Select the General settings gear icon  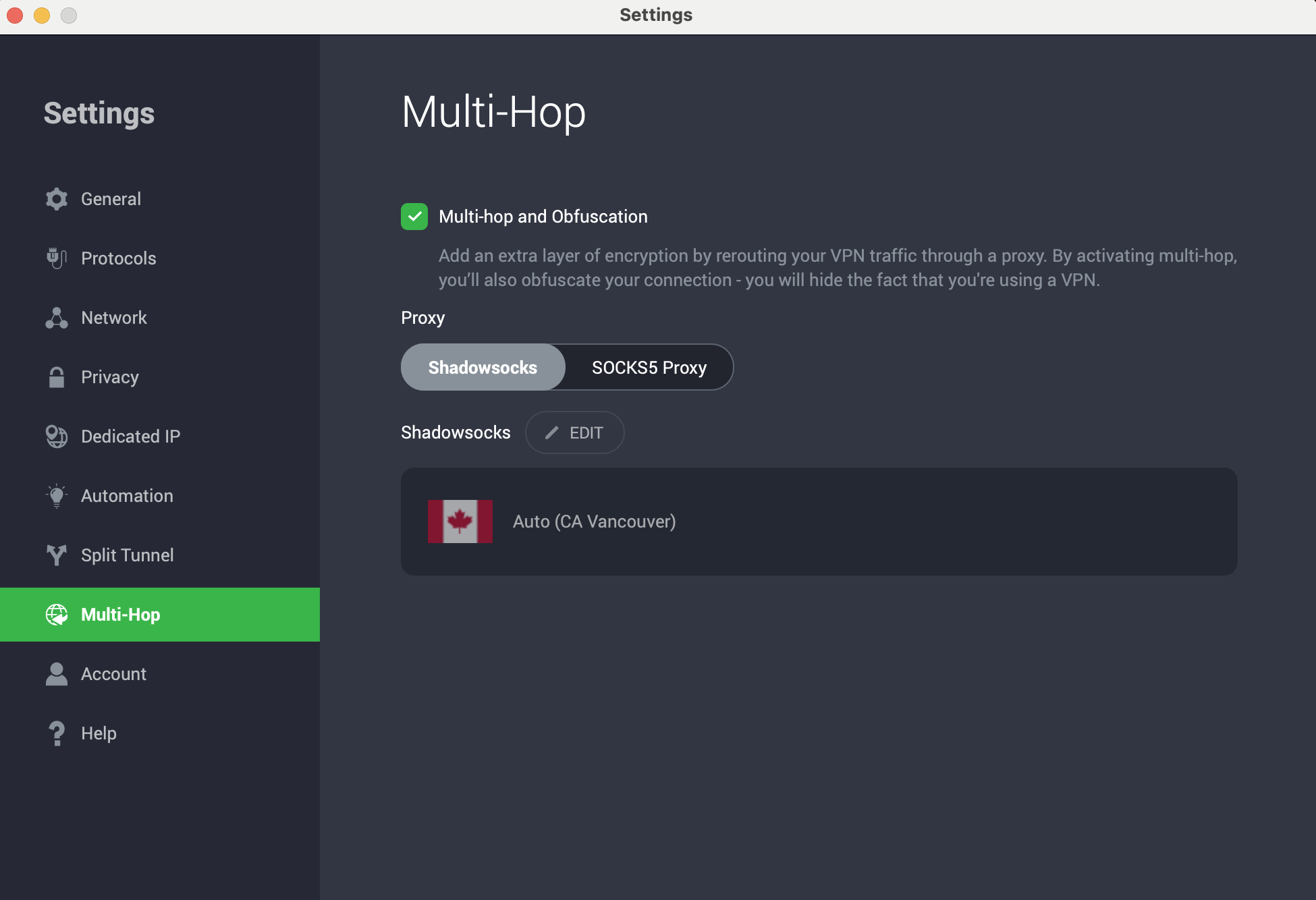pyautogui.click(x=57, y=198)
